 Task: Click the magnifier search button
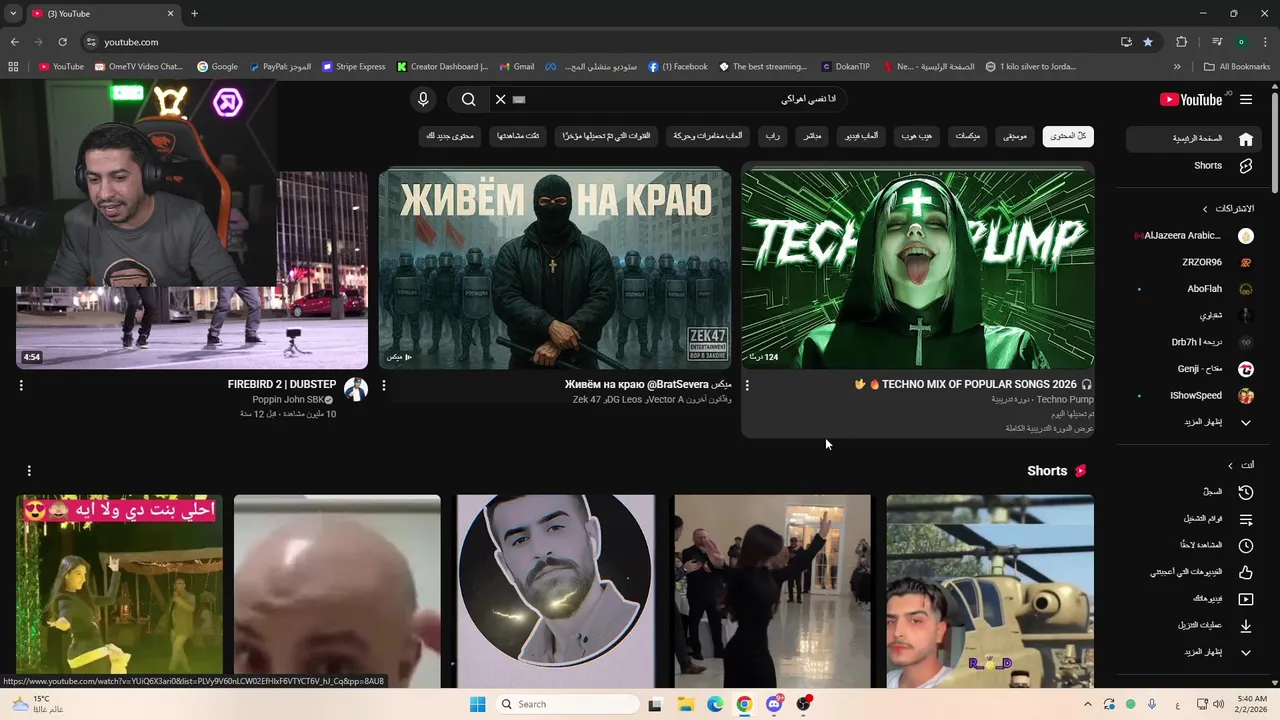[468, 99]
